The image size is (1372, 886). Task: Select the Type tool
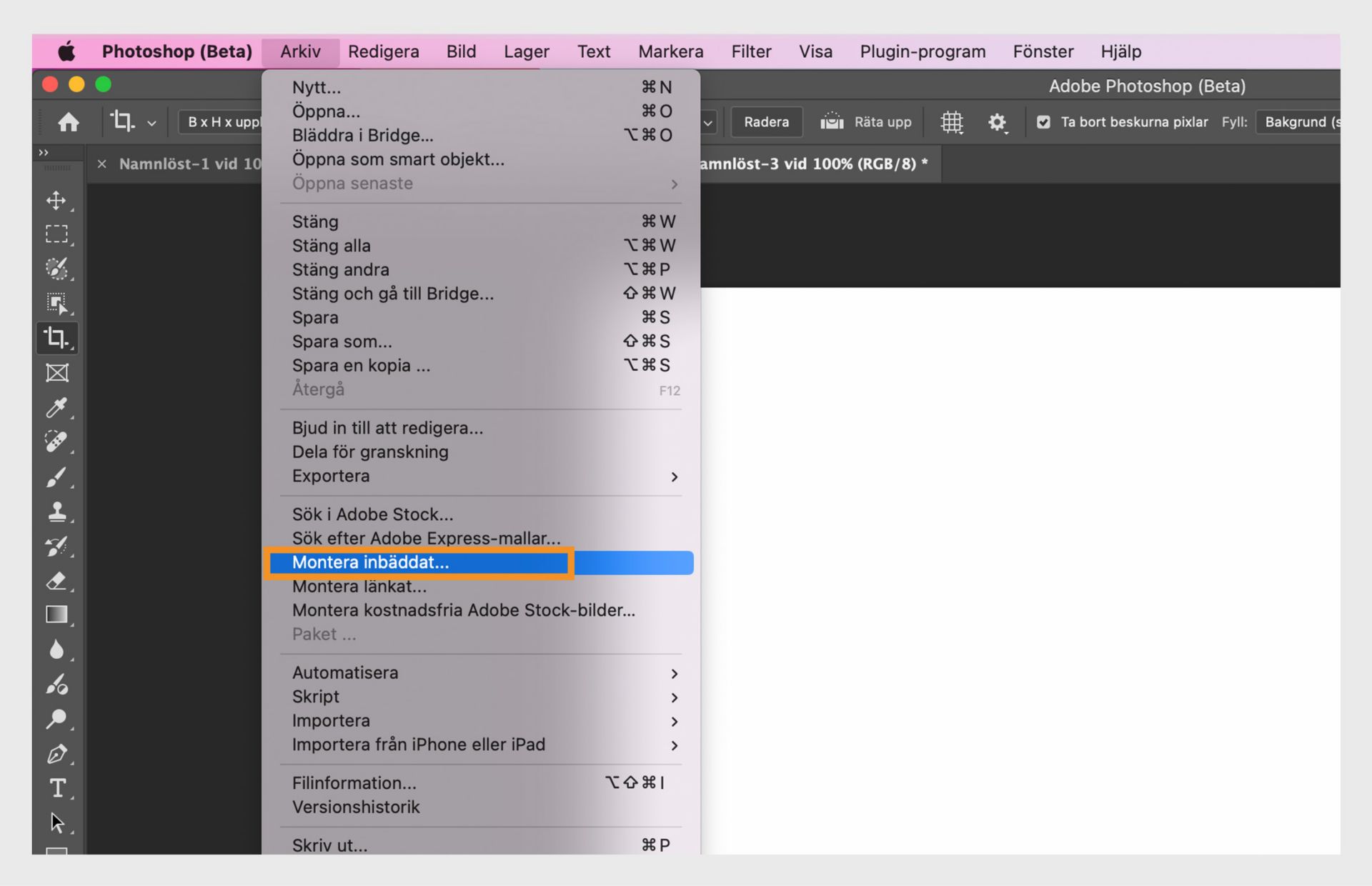click(x=57, y=788)
